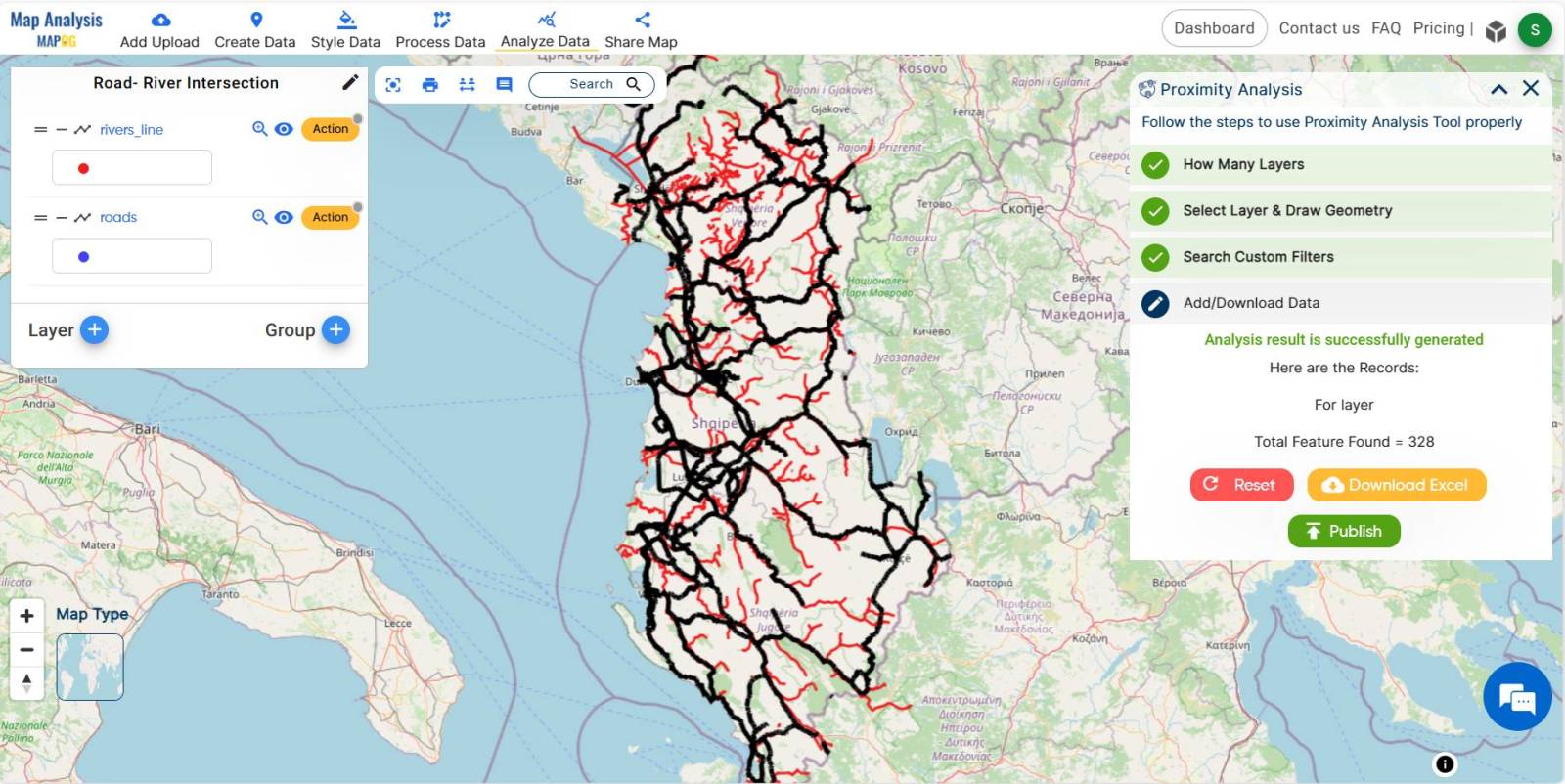Collapse the Proximity Analysis panel
1565x784 pixels.
[x=1498, y=90]
